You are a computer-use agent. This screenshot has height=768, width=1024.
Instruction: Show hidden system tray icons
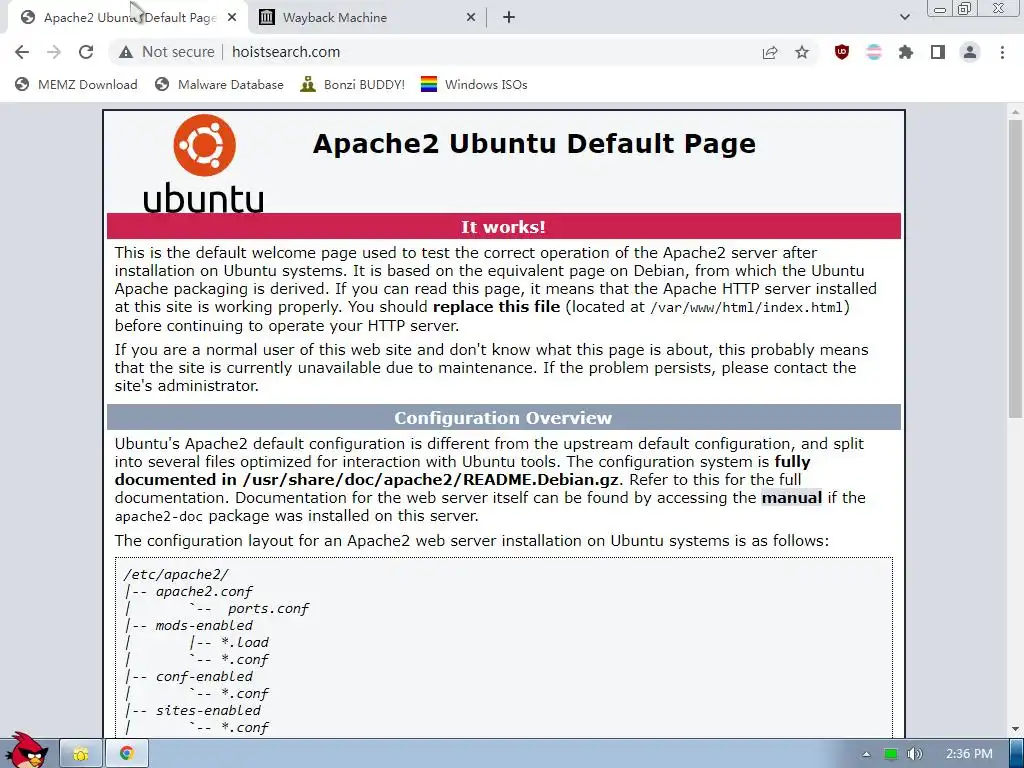pos(866,754)
